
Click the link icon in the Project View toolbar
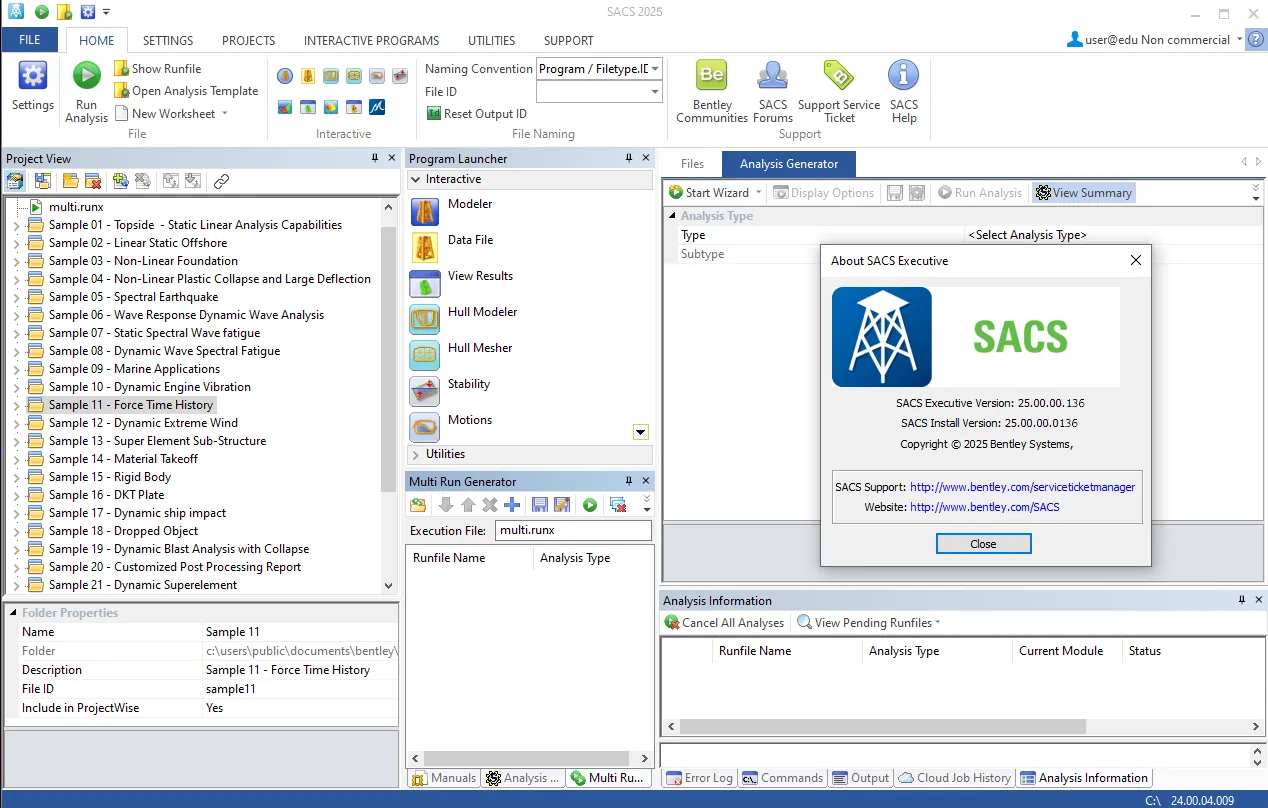click(x=221, y=181)
